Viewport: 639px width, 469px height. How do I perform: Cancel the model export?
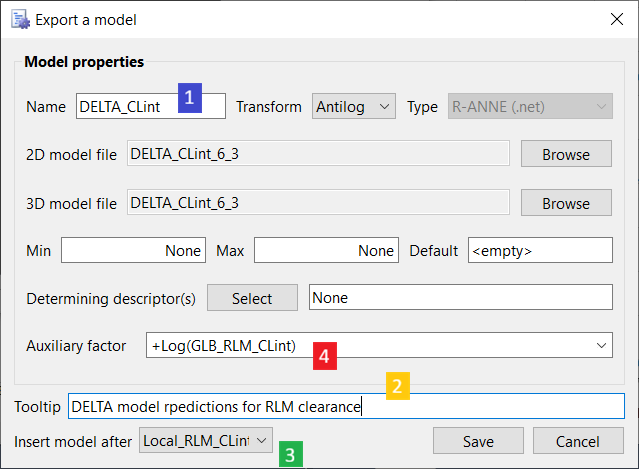pos(578,441)
